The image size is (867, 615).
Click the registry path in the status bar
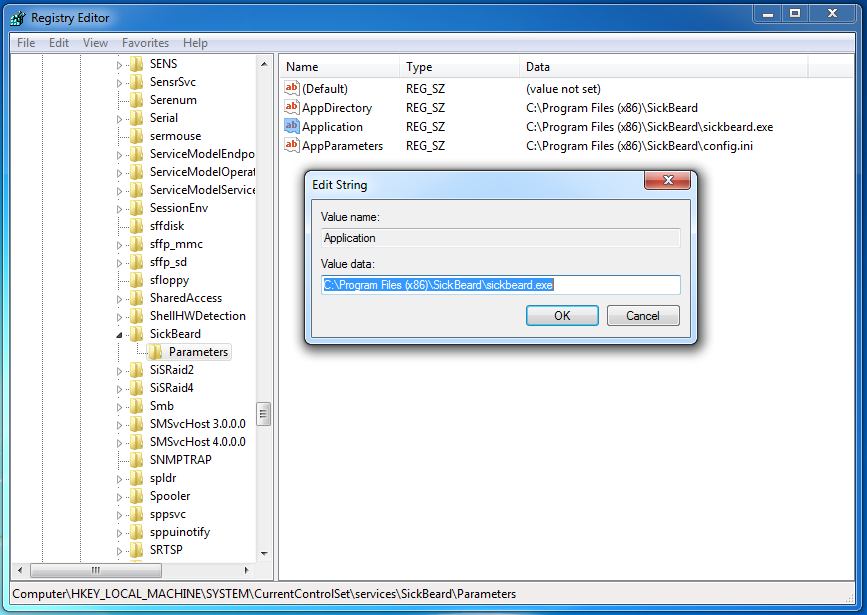(x=264, y=594)
